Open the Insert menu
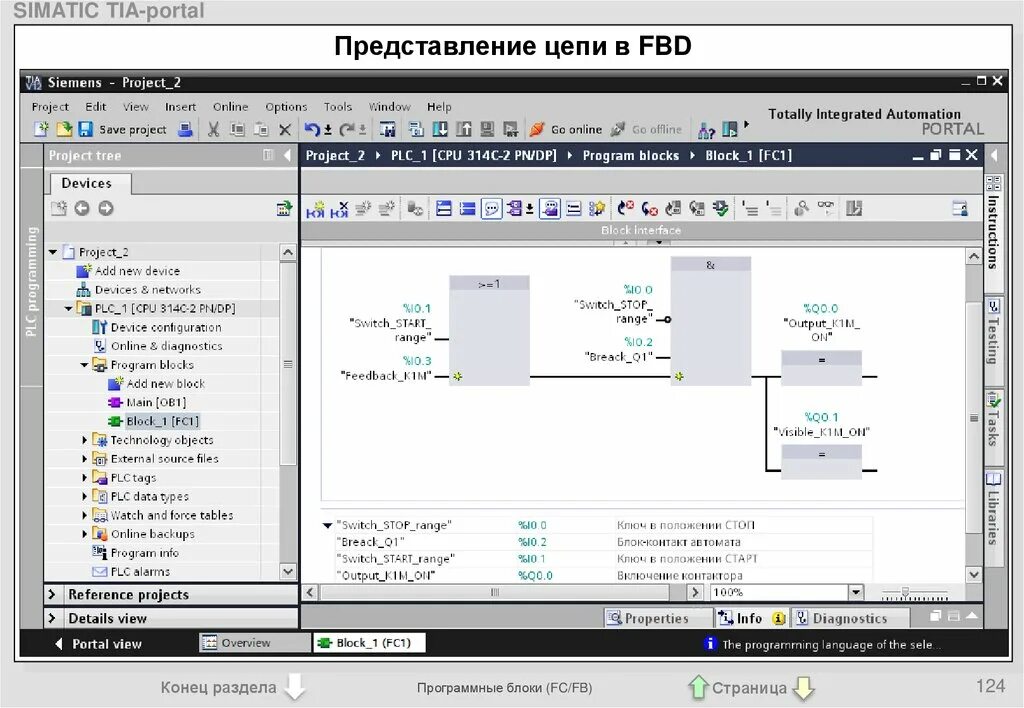The image size is (1024, 708). click(x=180, y=106)
